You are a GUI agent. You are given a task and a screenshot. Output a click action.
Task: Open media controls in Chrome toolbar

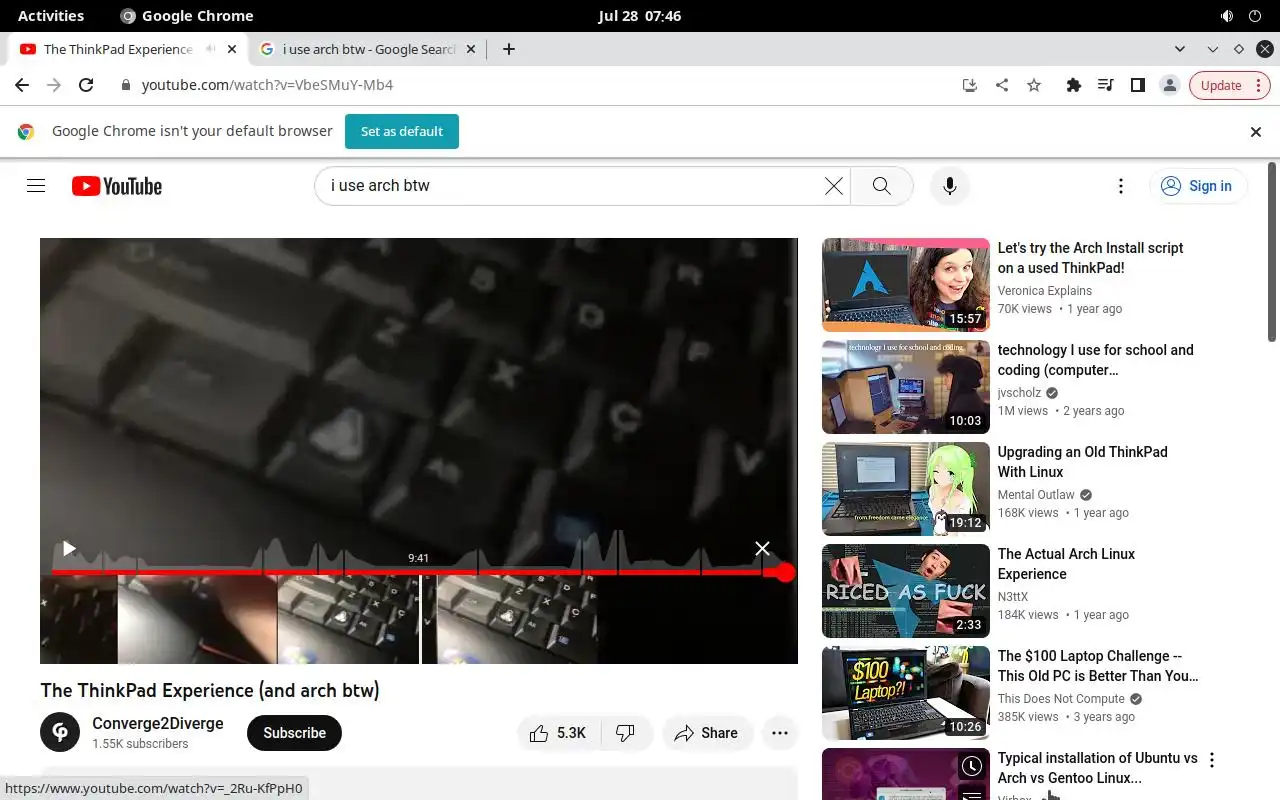point(1105,85)
